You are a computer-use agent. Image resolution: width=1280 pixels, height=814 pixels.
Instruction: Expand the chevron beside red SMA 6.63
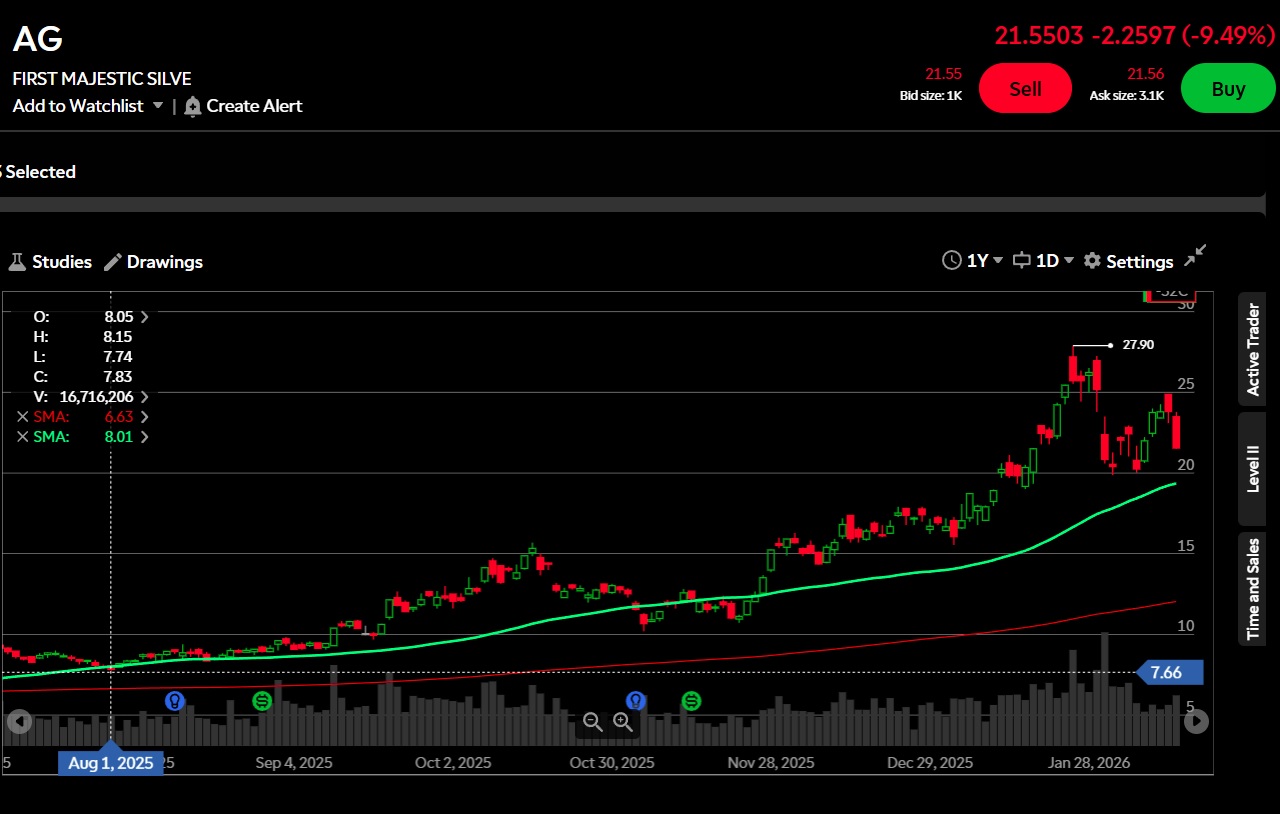tap(144, 417)
